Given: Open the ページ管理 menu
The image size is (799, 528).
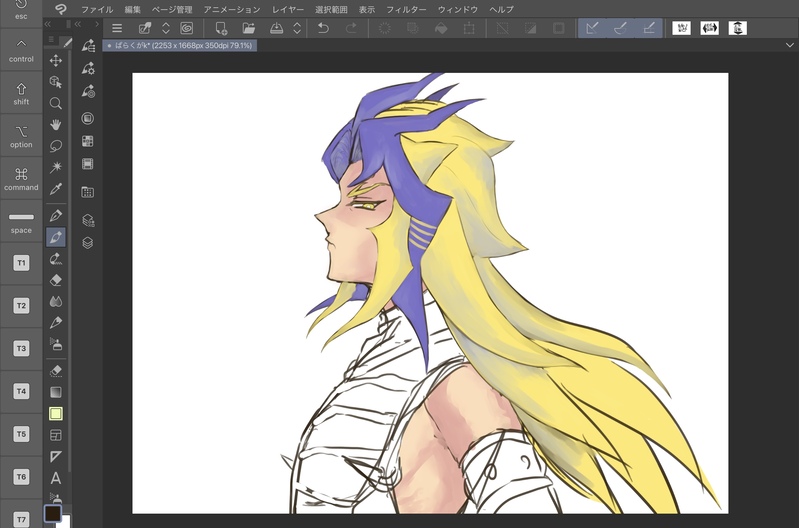Looking at the screenshot, I should [x=172, y=9].
